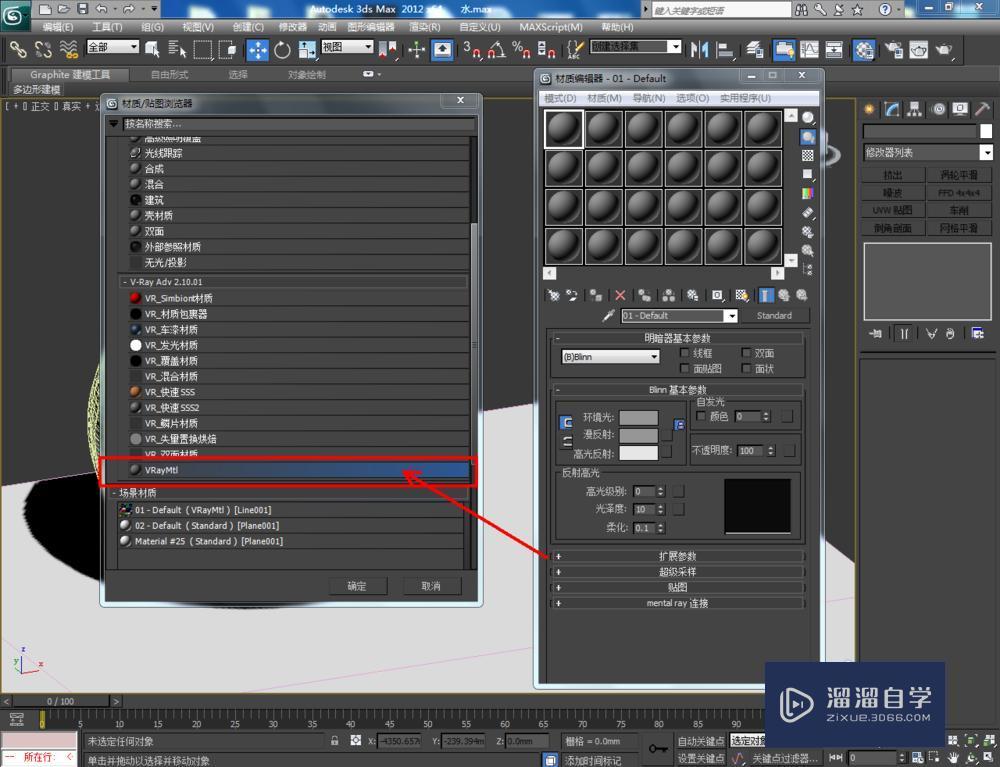Open the 视图 reference coordinate dropdown
The height and width of the screenshot is (767, 1000).
[346, 47]
